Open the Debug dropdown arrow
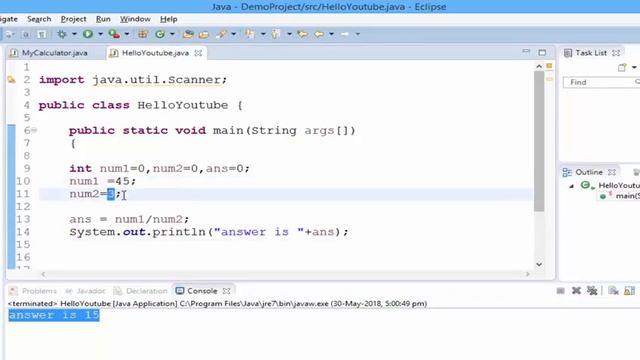Image resolution: width=640 pixels, height=360 pixels. (x=74, y=34)
